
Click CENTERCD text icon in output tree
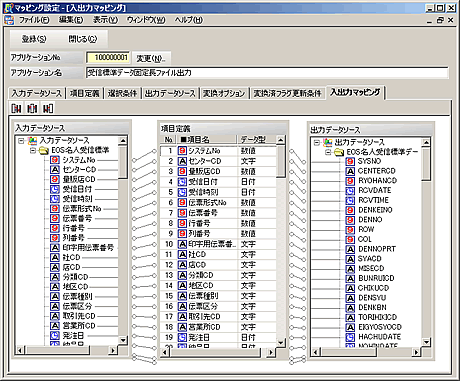350,171
